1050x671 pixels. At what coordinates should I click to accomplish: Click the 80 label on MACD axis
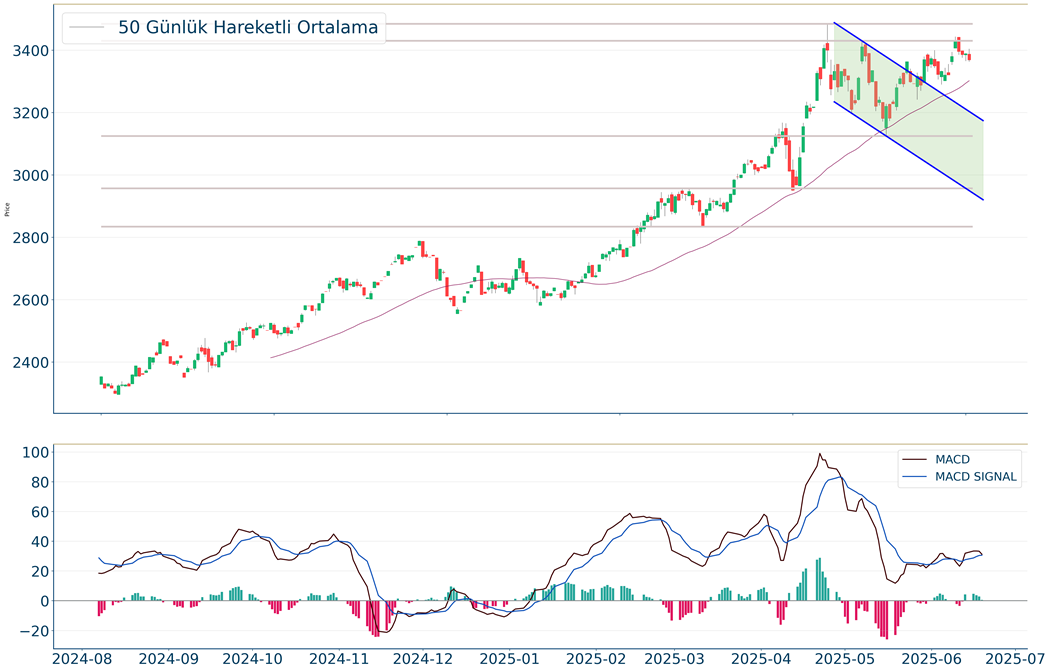tap(40, 482)
